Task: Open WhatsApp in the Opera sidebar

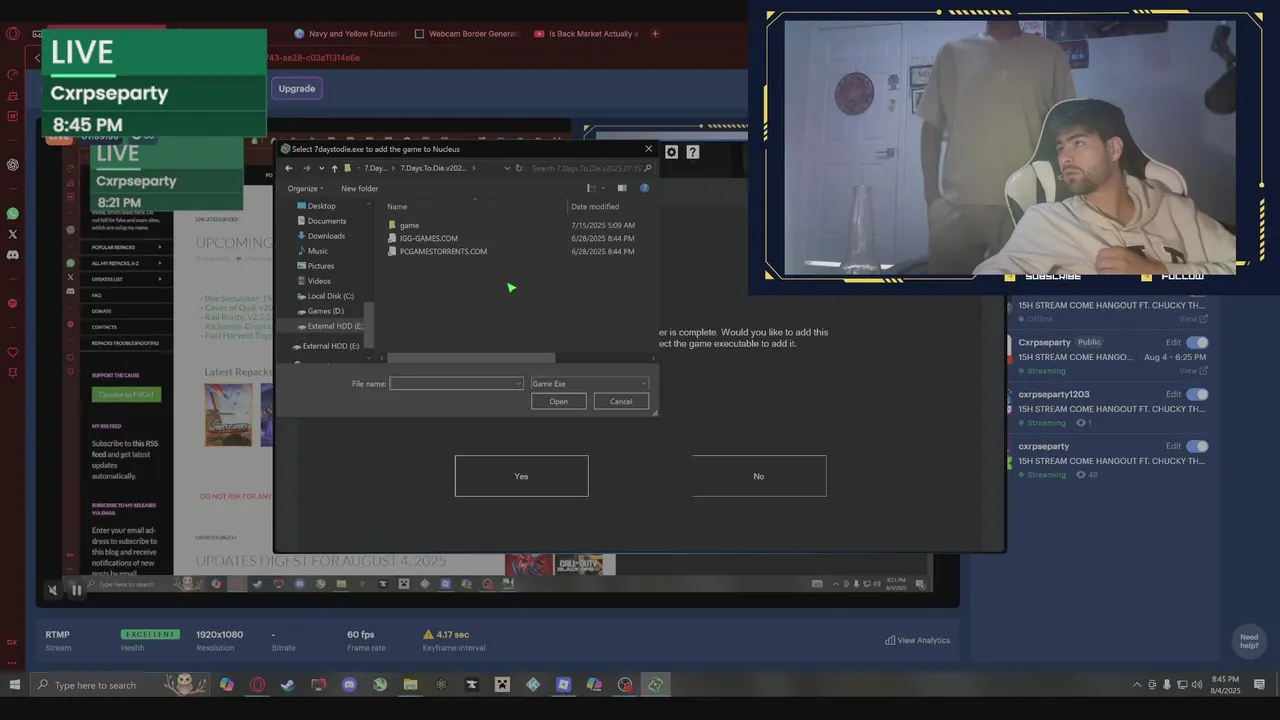Action: click(12, 214)
